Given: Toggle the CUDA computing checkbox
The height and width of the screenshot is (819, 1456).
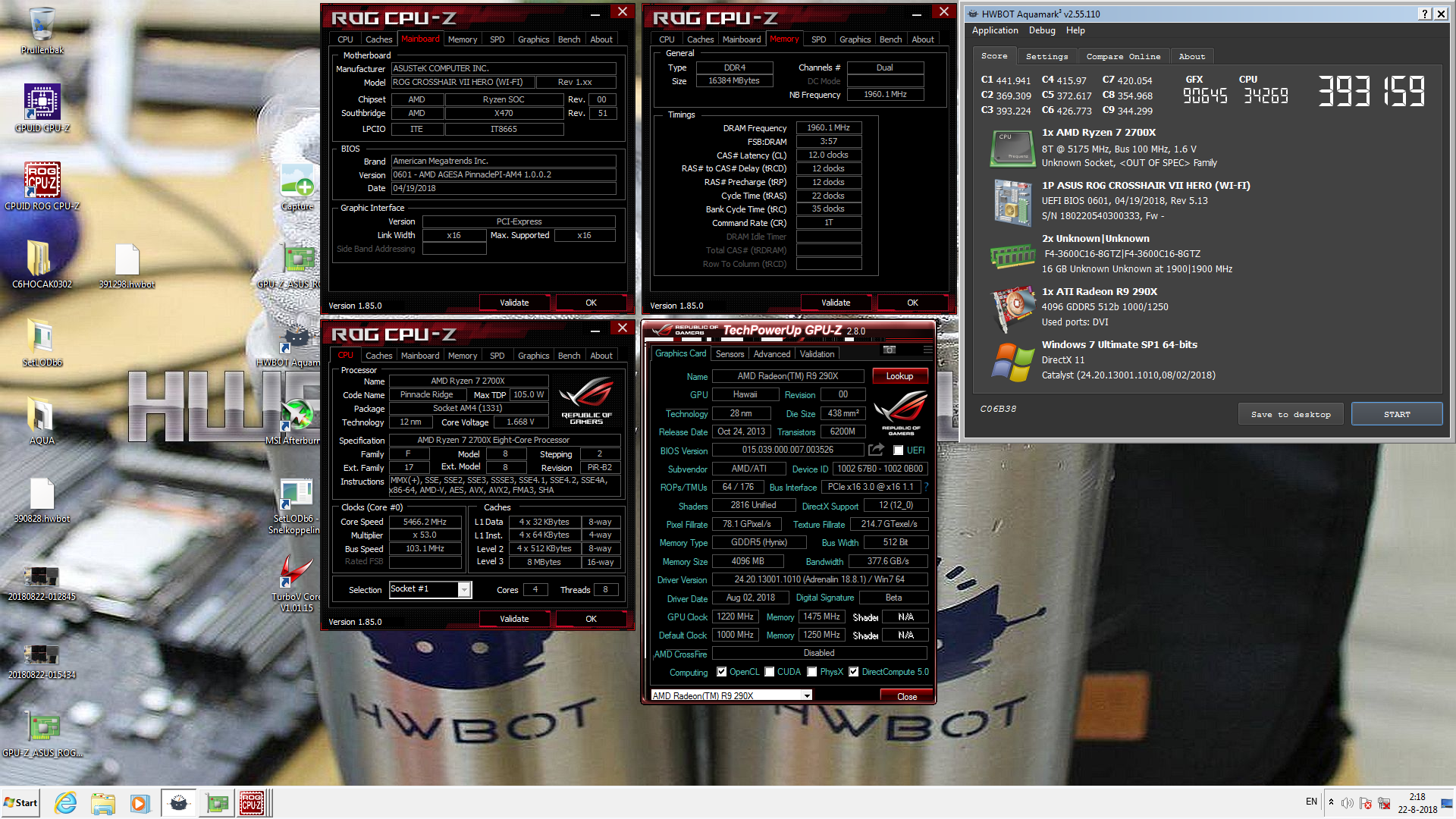Looking at the screenshot, I should click(x=770, y=672).
